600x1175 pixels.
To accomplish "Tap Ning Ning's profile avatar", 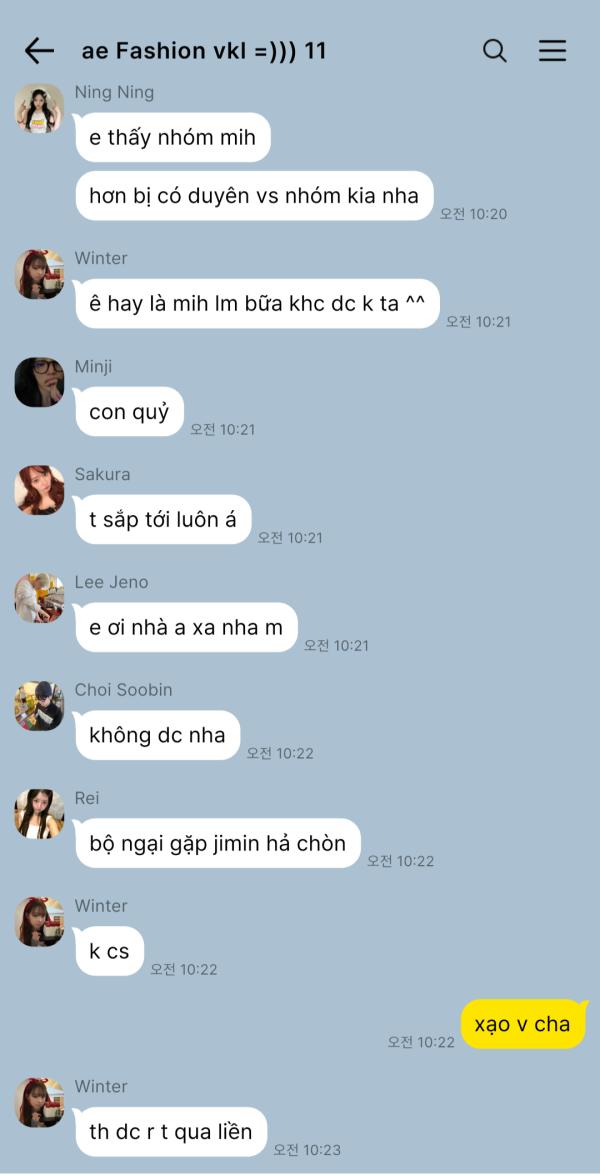I will (39, 108).
